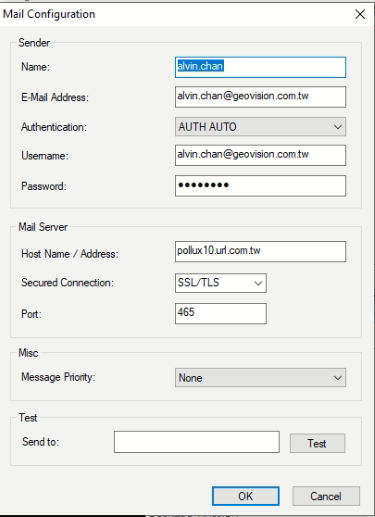Open the Authentication dropdown showing AUTH AUTO

pyautogui.click(x=260, y=127)
